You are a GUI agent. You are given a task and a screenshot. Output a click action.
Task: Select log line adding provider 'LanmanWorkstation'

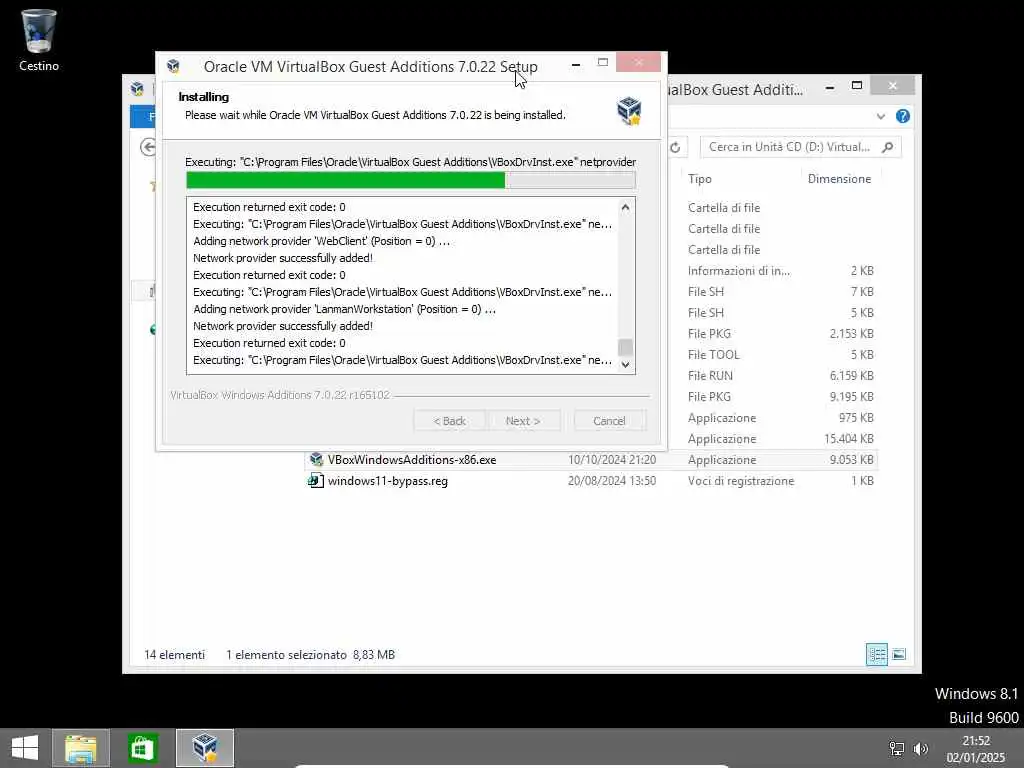point(344,309)
